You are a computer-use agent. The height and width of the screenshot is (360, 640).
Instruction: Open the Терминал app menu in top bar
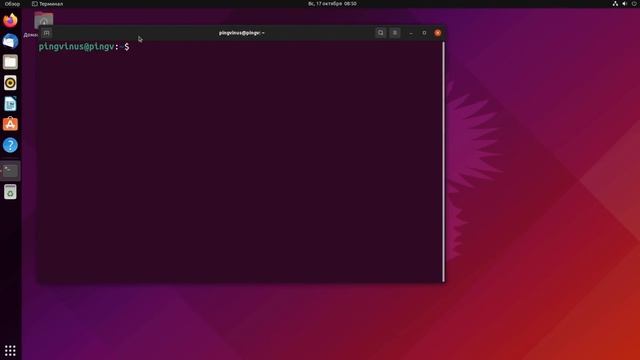tap(47, 4)
